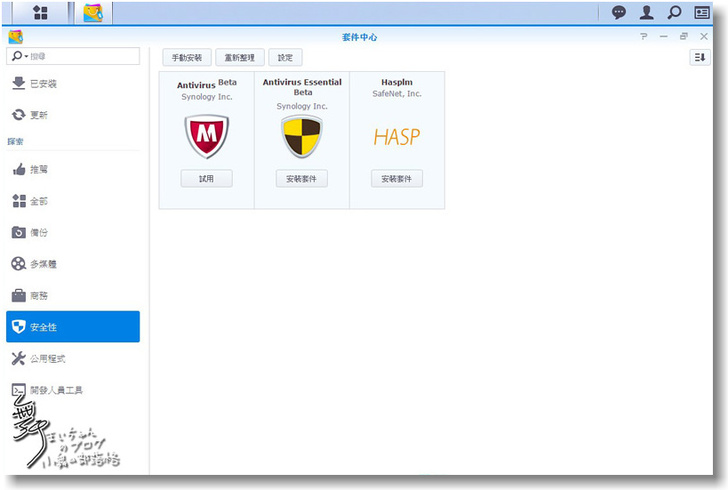Install Antivirus Essential package
The image size is (728, 490).
tap(302, 179)
